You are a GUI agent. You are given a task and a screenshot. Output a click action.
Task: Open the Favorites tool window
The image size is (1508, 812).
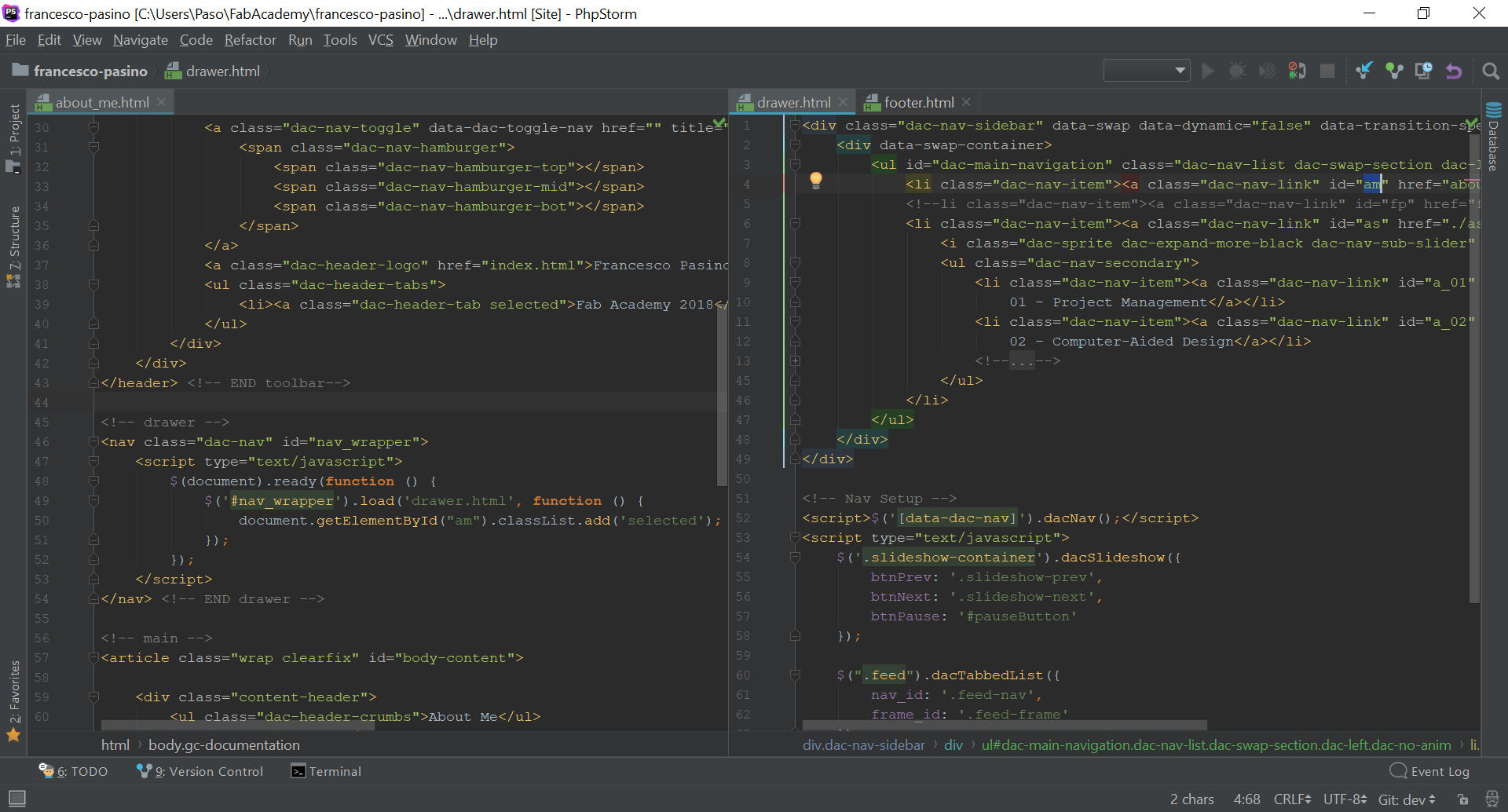(x=13, y=701)
